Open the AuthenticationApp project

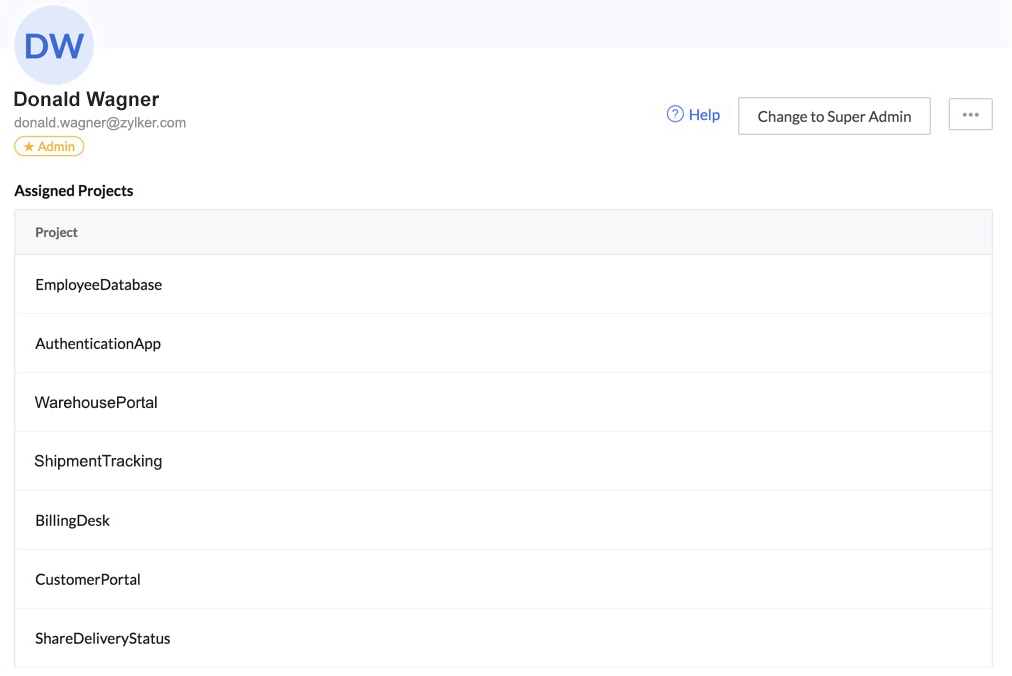pos(98,344)
